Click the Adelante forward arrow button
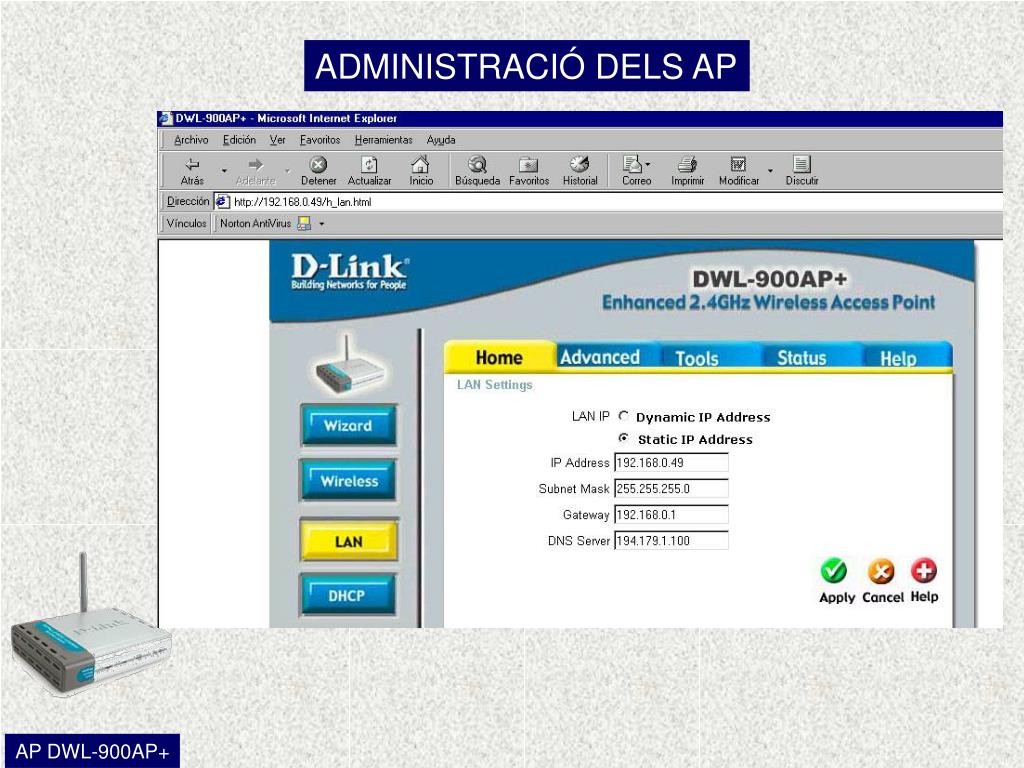The image size is (1024, 768). (255, 171)
